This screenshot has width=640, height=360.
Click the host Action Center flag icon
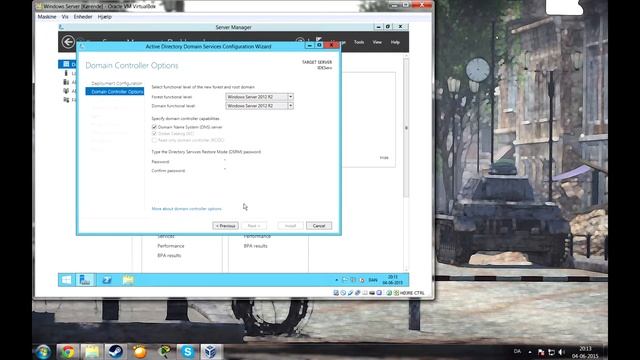tap(541, 352)
